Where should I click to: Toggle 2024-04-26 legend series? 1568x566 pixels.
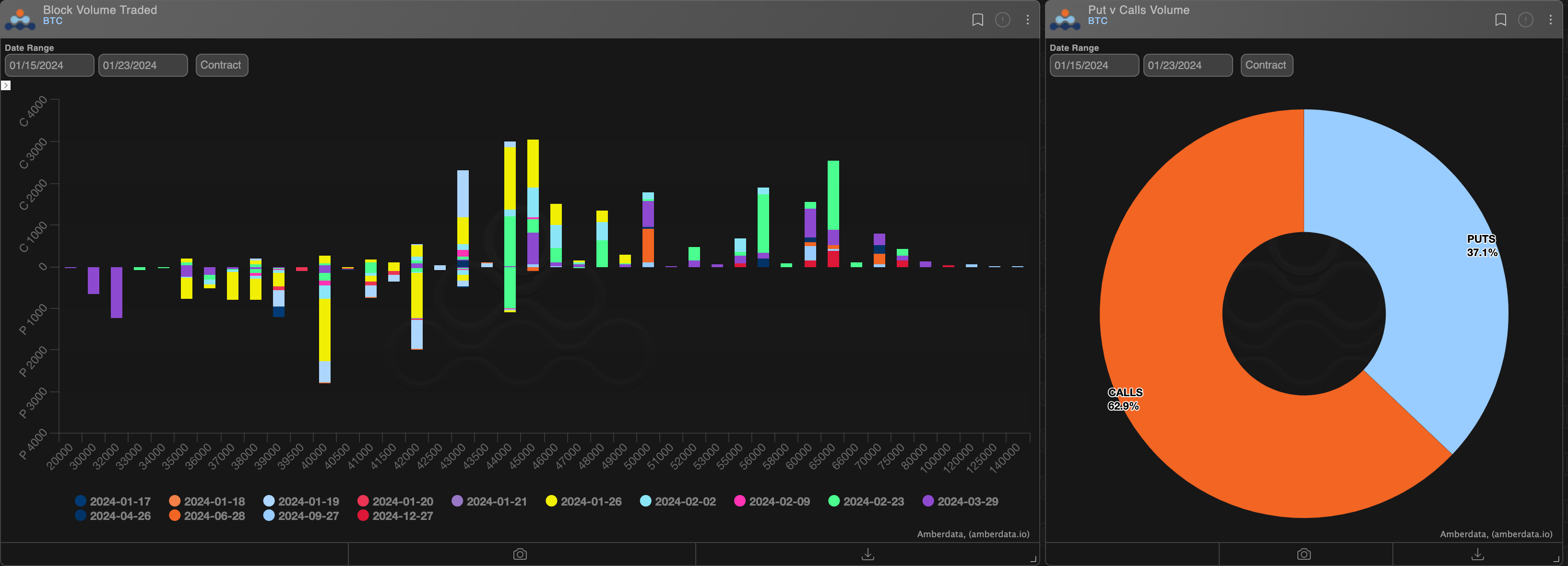click(x=113, y=516)
